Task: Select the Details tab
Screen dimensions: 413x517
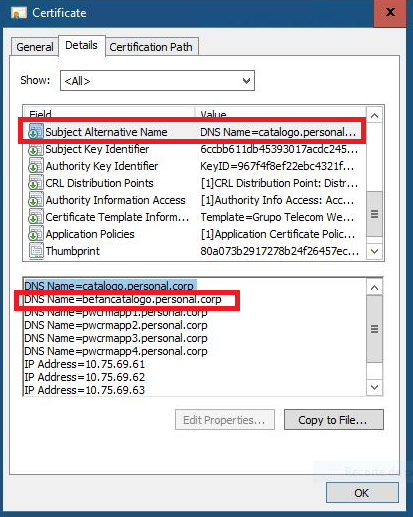Action: point(81,45)
